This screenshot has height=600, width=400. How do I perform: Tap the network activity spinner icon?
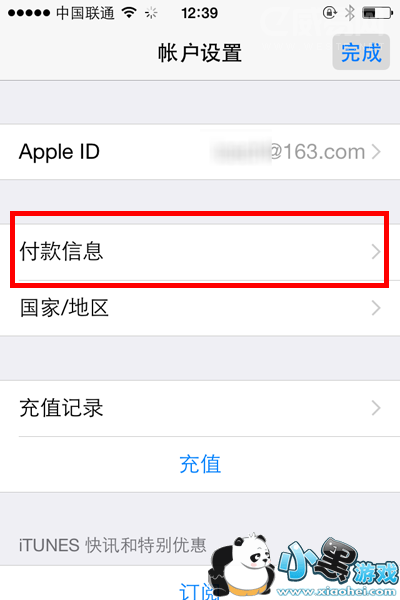click(151, 13)
